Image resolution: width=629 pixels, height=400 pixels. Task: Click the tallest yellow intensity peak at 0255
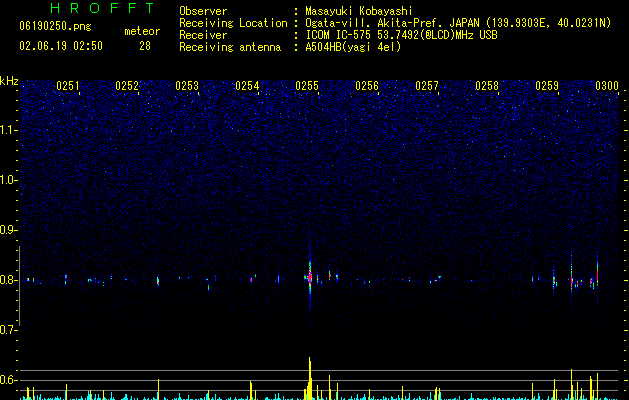click(310, 378)
